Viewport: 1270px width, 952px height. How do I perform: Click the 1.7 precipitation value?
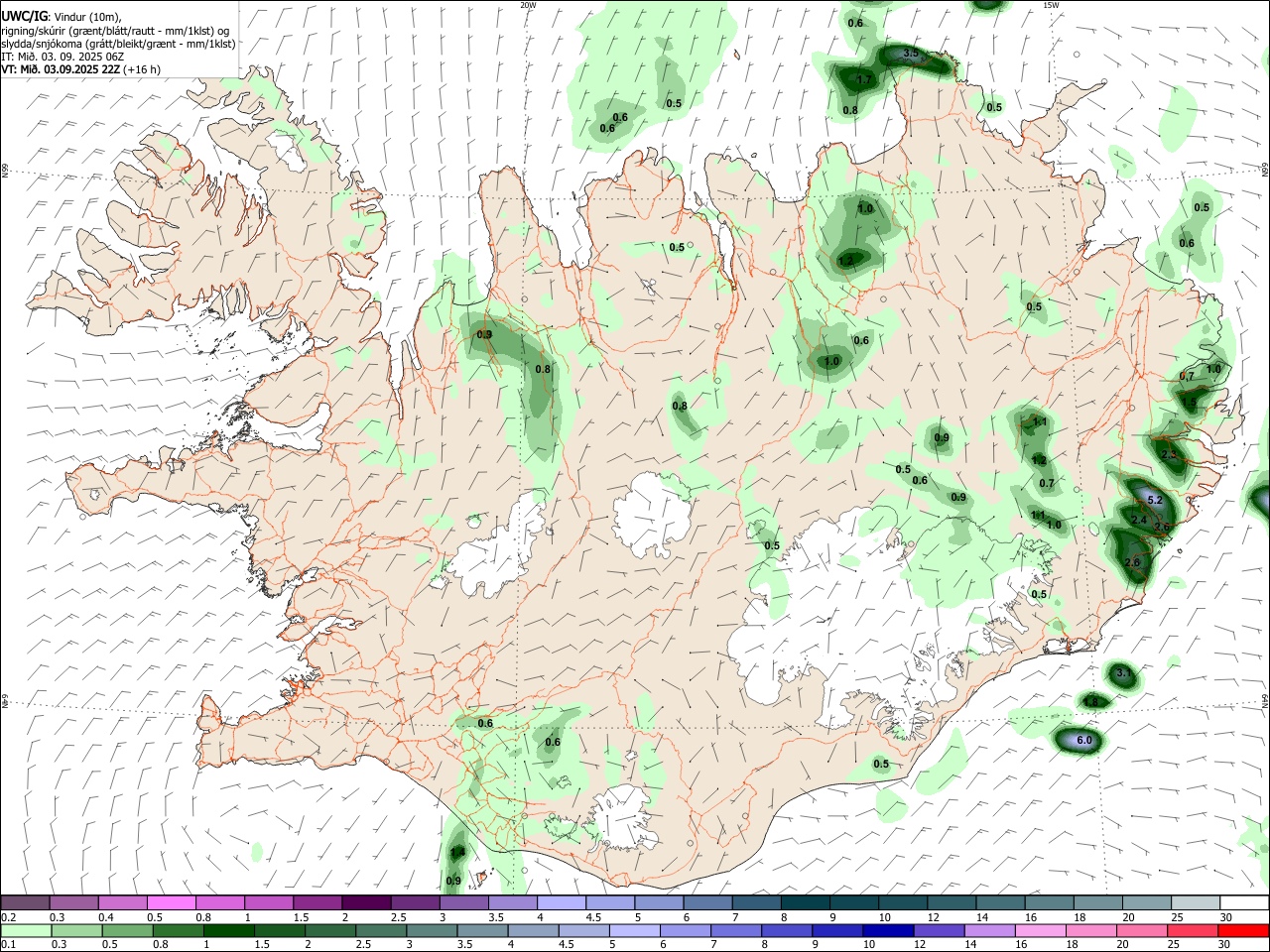864,80
